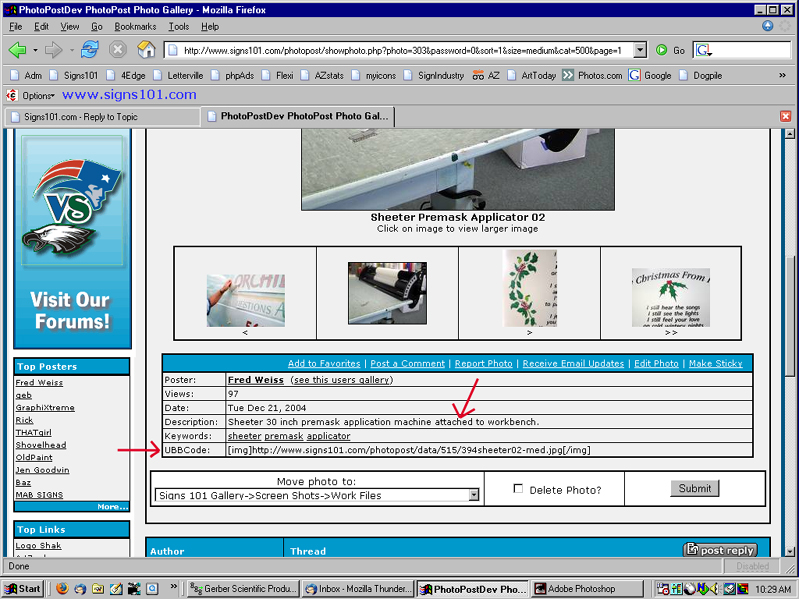Switch to Signs101.com Reply to Topic tab
The height and width of the screenshot is (599, 799).
tap(102, 117)
